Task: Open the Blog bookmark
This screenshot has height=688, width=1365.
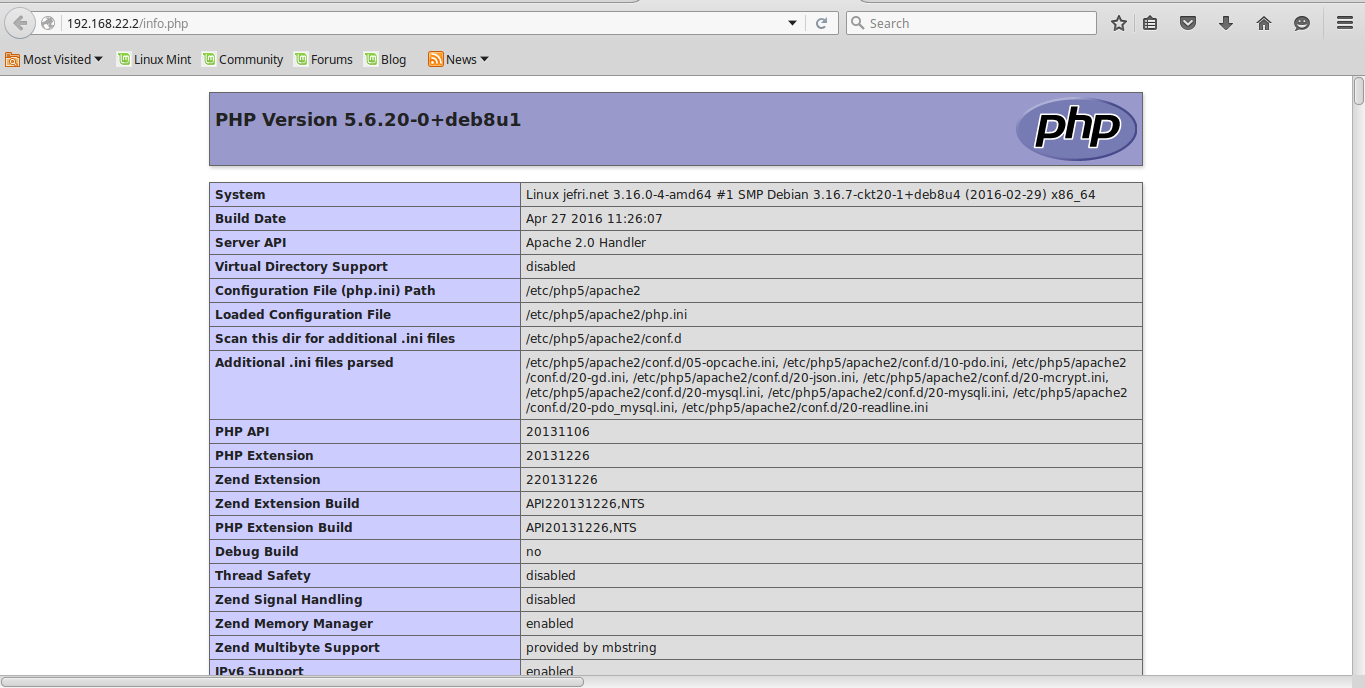Action: point(386,59)
